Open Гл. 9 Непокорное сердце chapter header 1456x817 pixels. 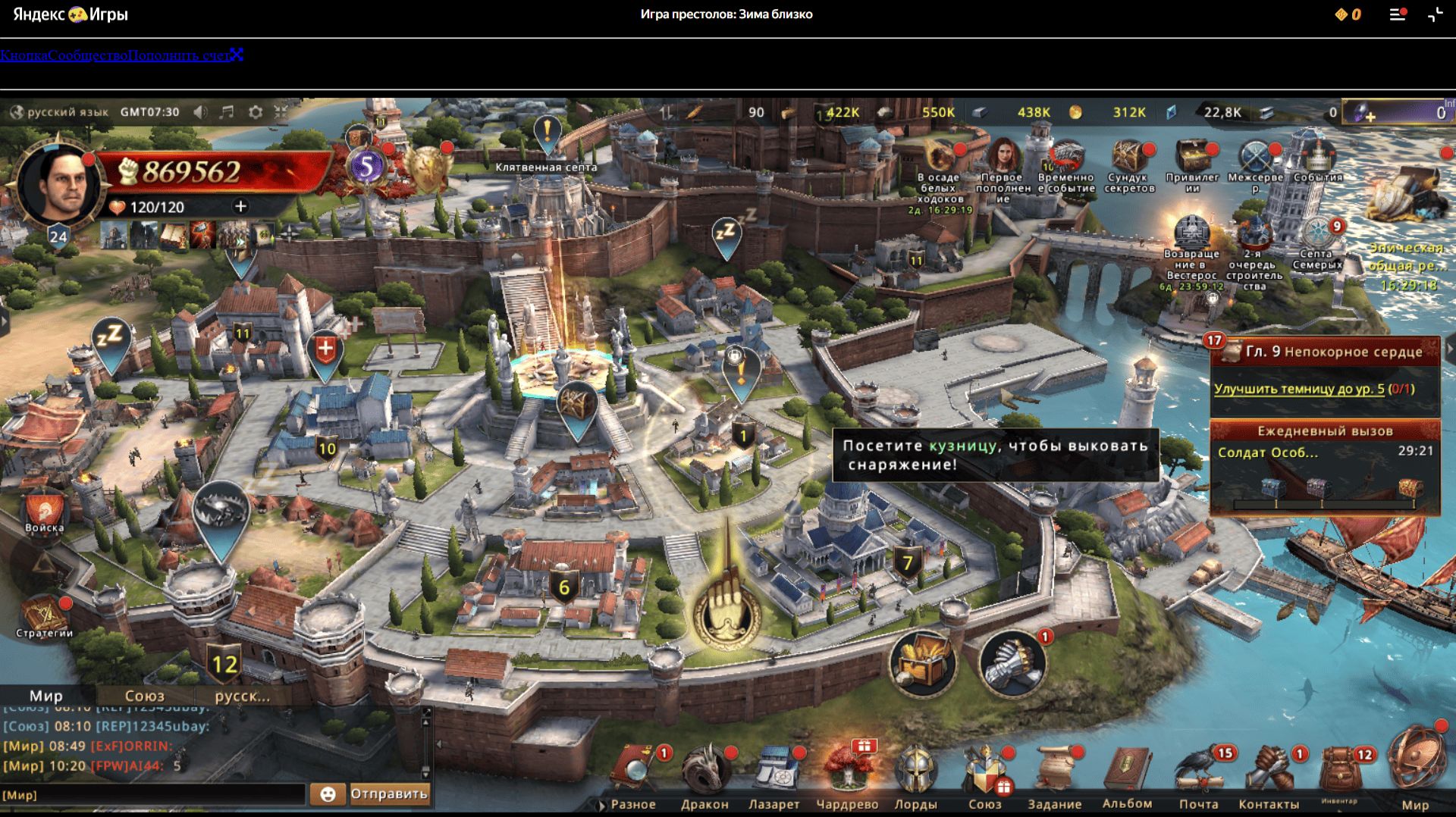click(x=1326, y=352)
